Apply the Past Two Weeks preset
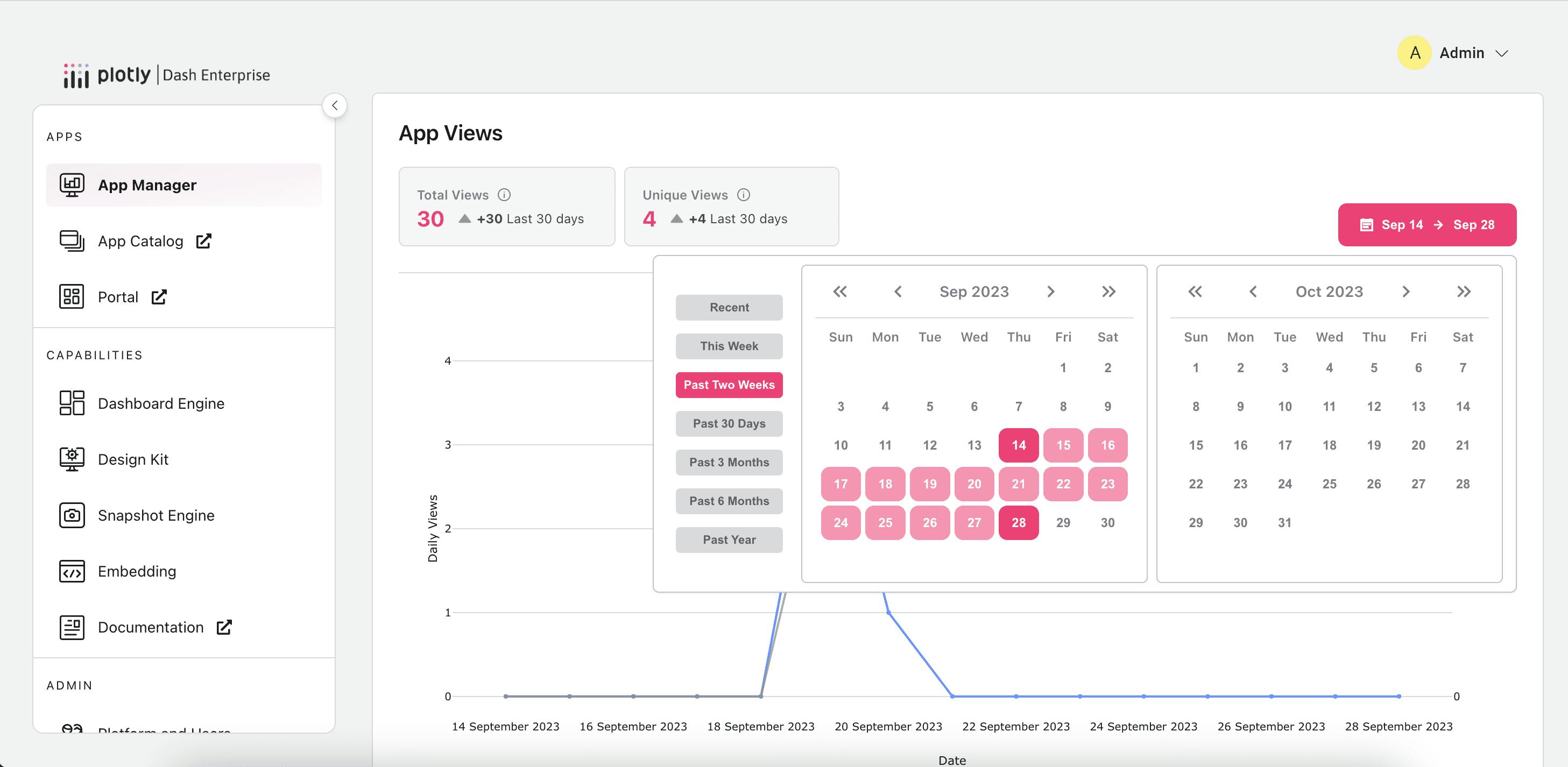 click(729, 385)
